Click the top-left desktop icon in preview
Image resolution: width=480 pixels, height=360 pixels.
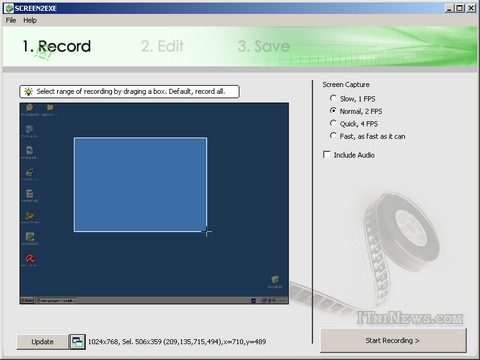29,110
